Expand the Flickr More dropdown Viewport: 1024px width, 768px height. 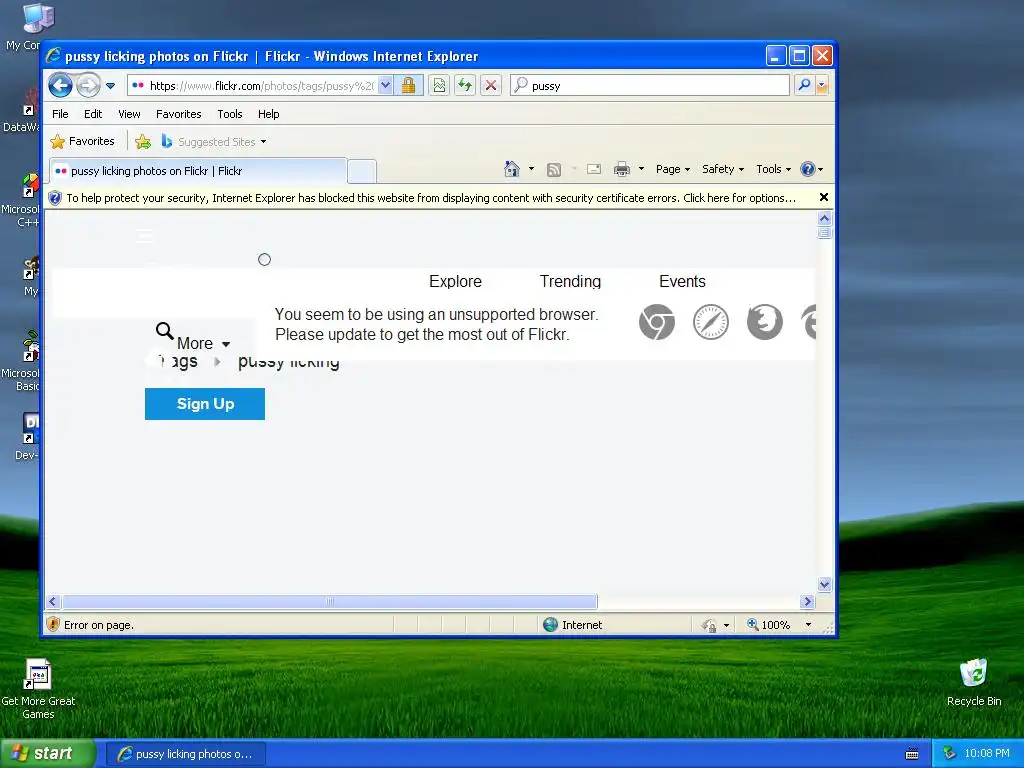click(203, 344)
